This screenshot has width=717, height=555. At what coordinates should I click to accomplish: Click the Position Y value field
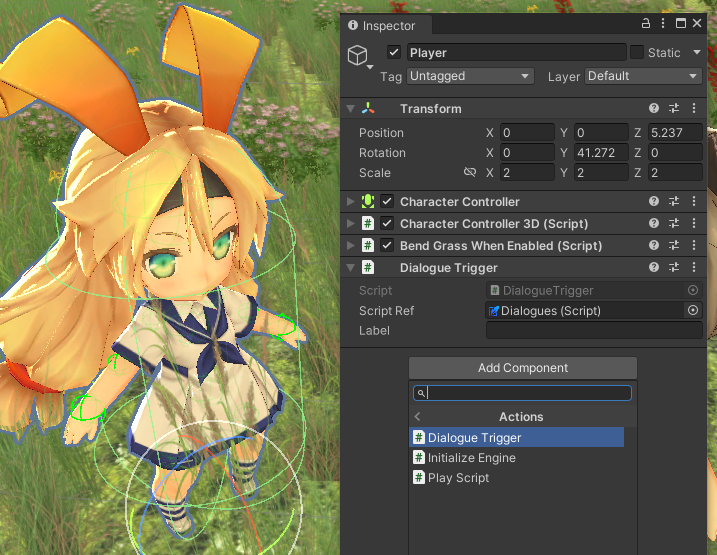[601, 133]
